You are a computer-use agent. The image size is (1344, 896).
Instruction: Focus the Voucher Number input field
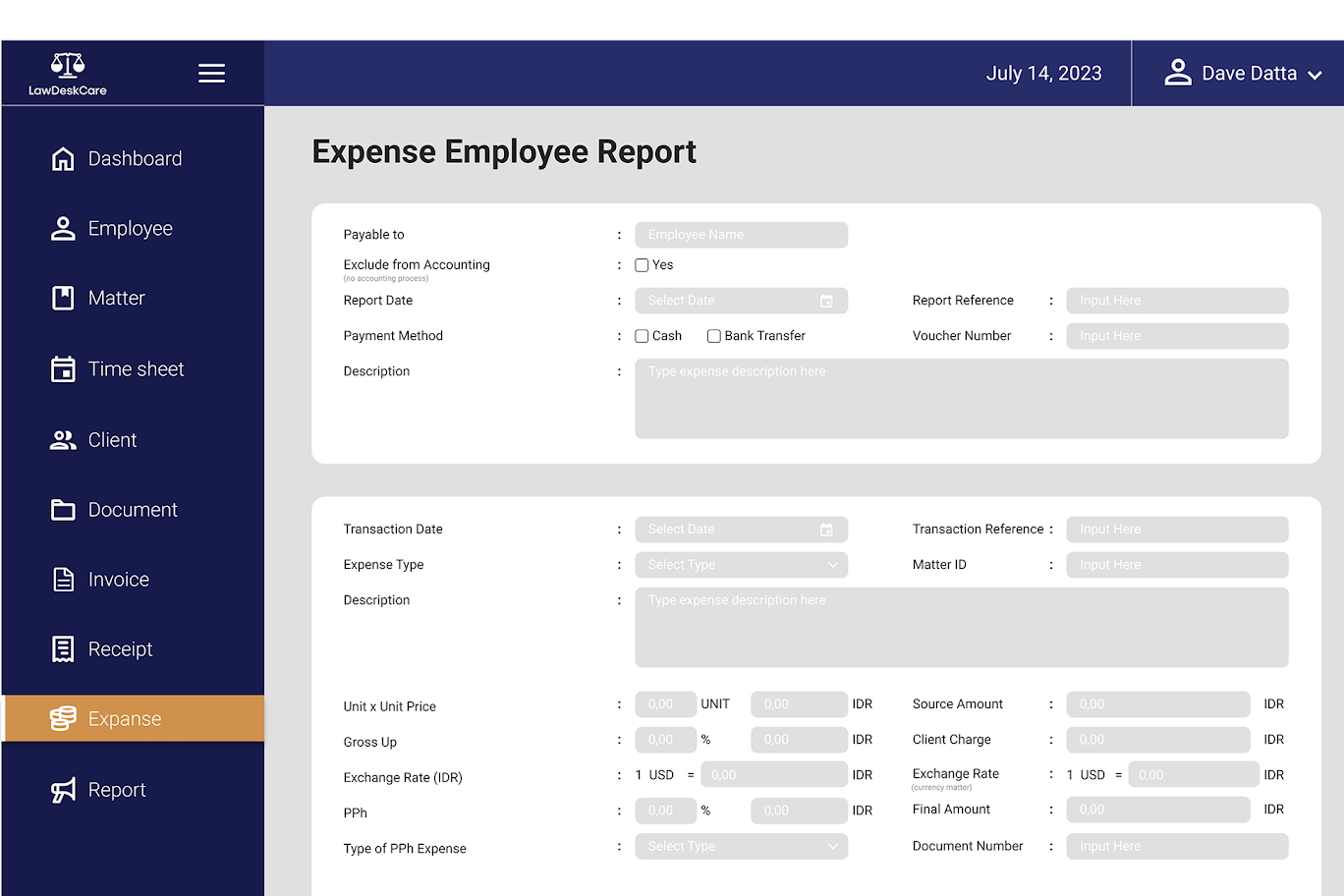click(1176, 336)
